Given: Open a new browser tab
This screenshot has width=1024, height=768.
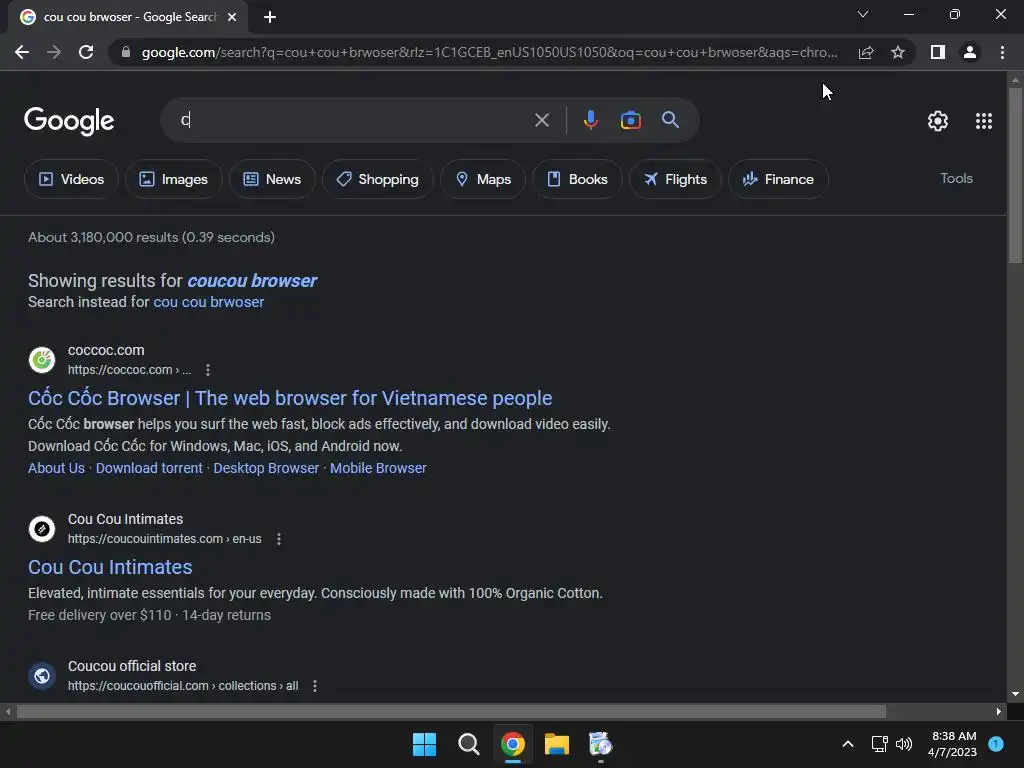Looking at the screenshot, I should pos(270,17).
